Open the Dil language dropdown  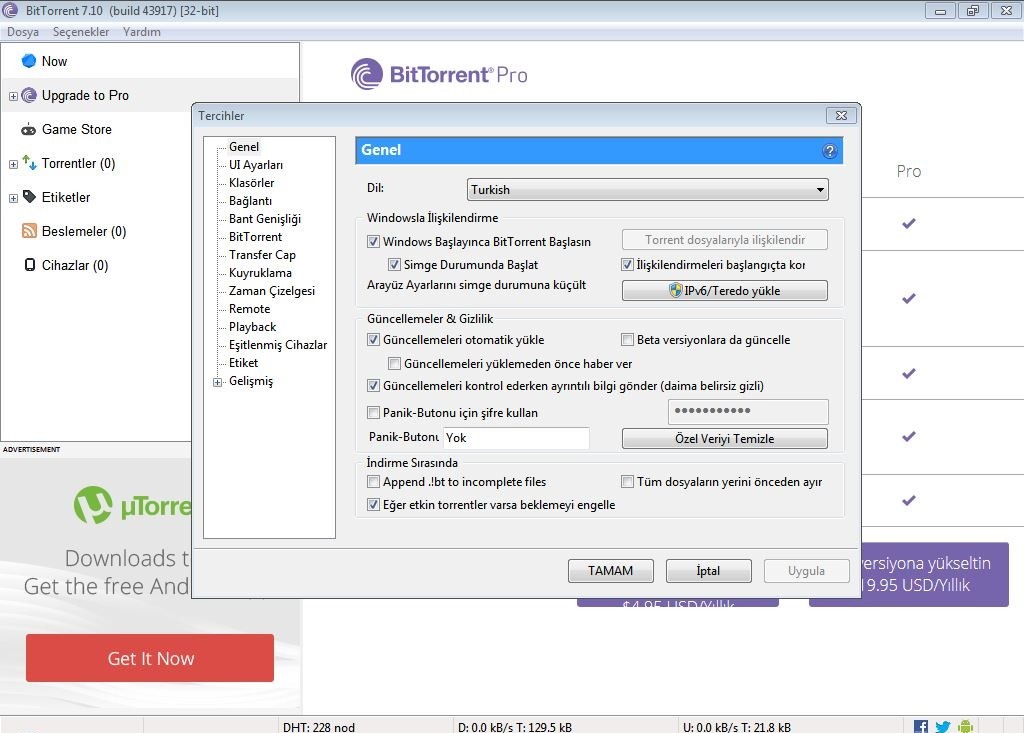648,189
